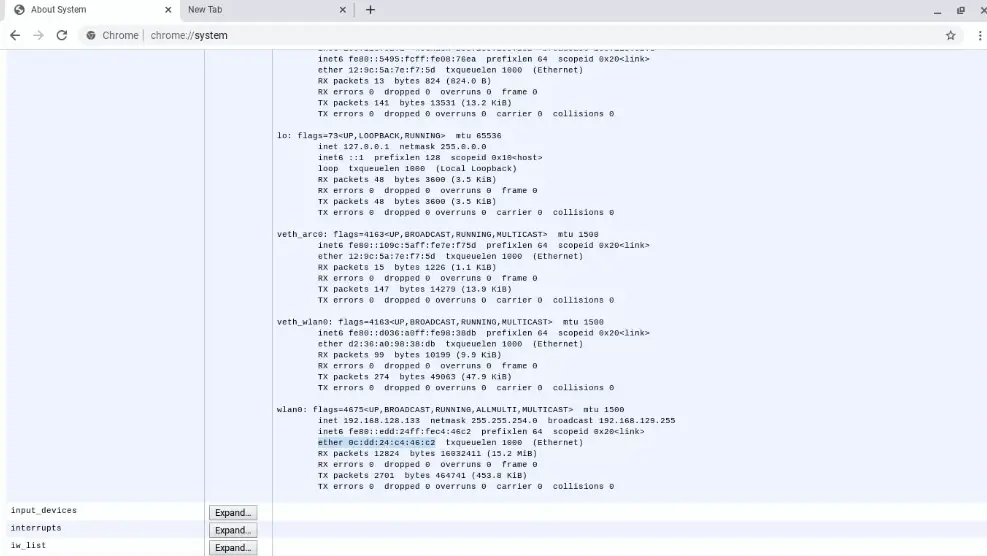Click the input_devices row label
This screenshot has width=987, height=556.
[43, 510]
